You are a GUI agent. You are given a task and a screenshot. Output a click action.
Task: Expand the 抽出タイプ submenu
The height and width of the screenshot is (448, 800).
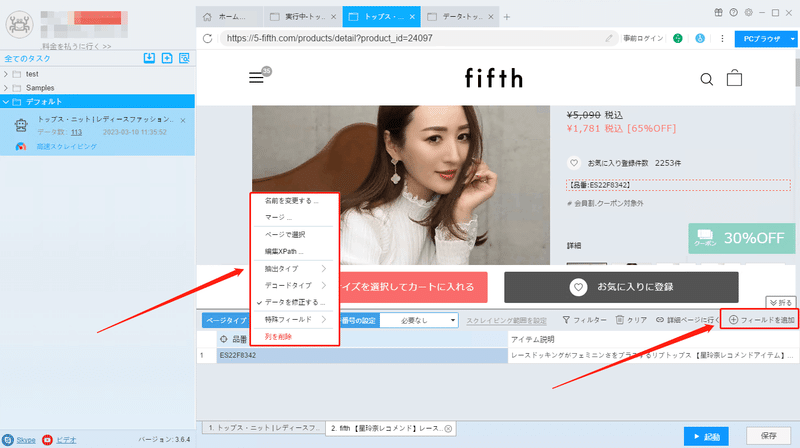(x=293, y=269)
